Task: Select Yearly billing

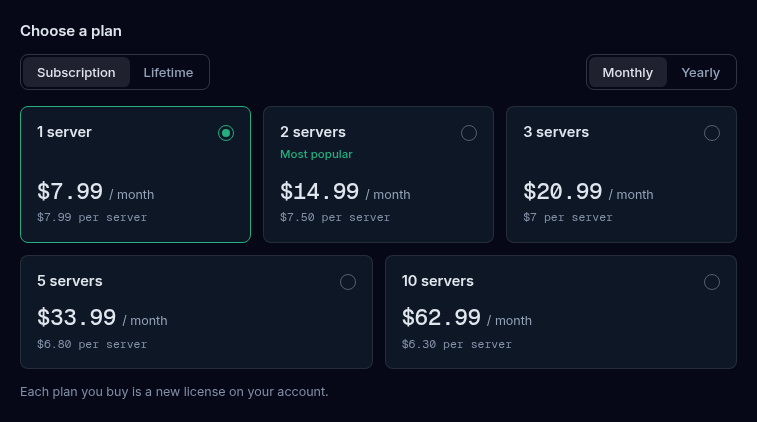Action: (701, 72)
